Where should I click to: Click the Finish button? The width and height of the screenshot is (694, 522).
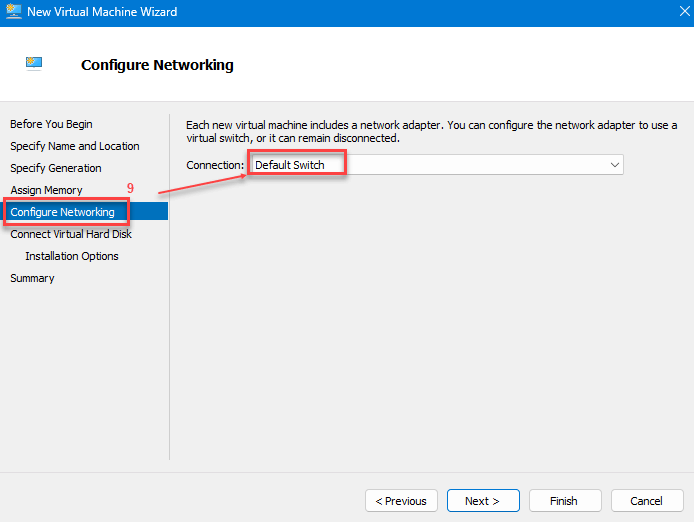click(565, 501)
